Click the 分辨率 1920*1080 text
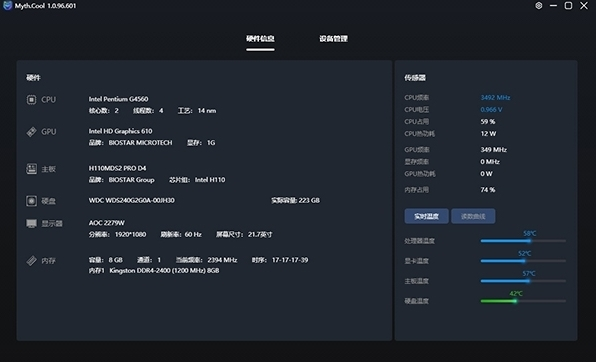Image resolution: width=596 pixels, height=362 pixels. pyautogui.click(x=117, y=234)
